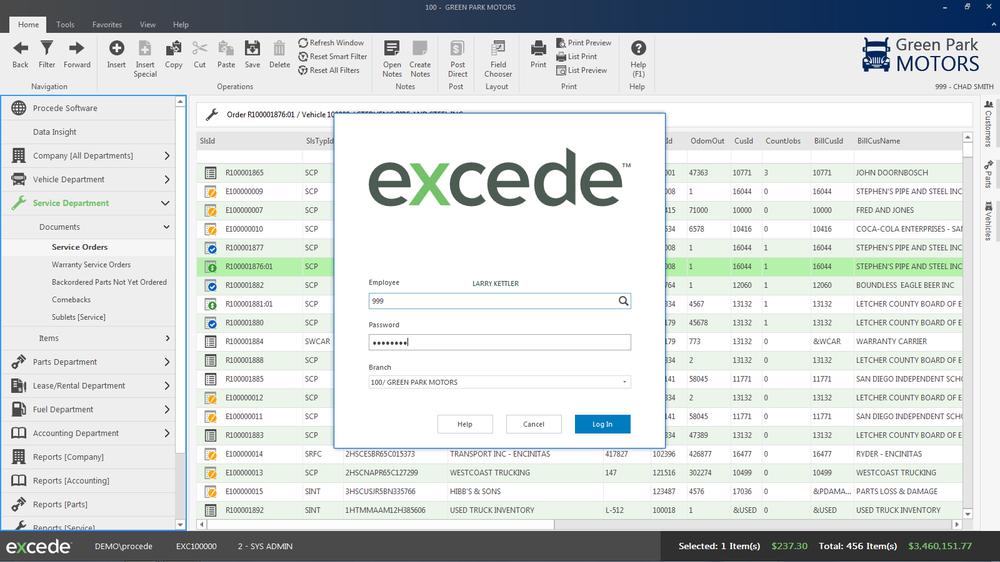
Task: Click the Password input field
Action: (499, 343)
